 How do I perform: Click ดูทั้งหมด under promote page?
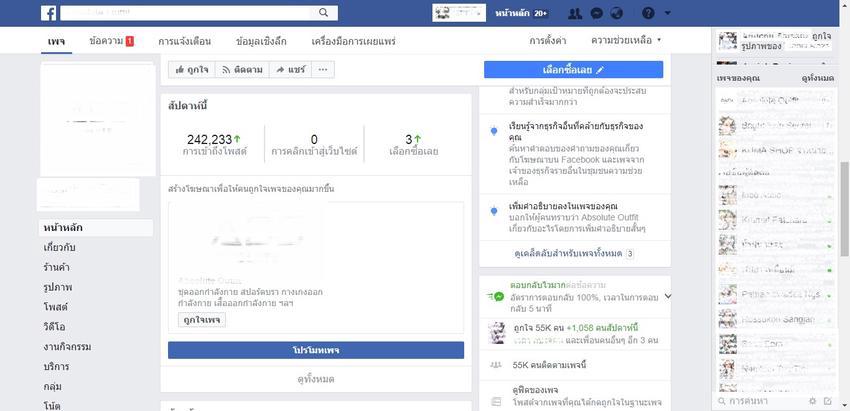(x=316, y=380)
